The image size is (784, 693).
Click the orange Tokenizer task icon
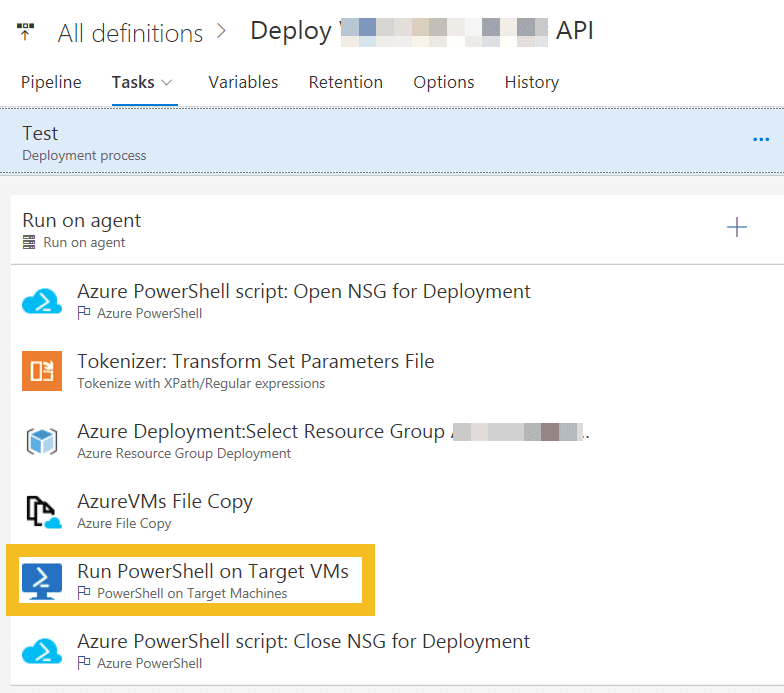coord(42,371)
